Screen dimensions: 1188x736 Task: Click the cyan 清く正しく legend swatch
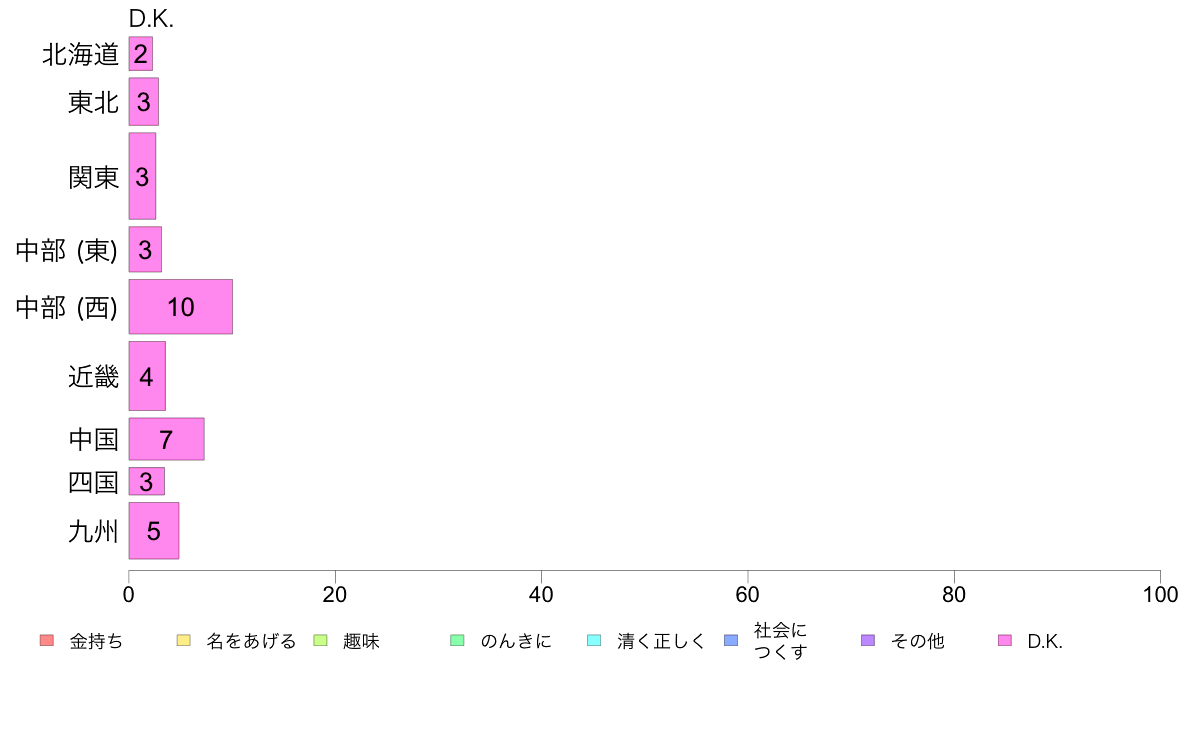click(594, 640)
